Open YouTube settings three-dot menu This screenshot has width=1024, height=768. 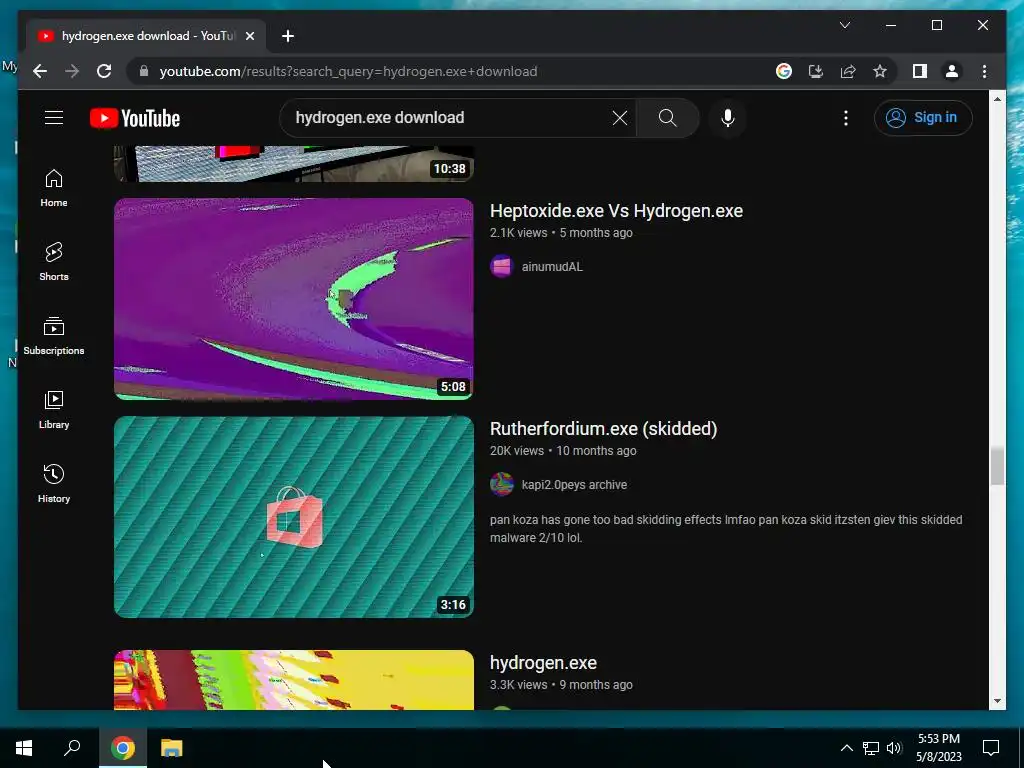pos(846,118)
